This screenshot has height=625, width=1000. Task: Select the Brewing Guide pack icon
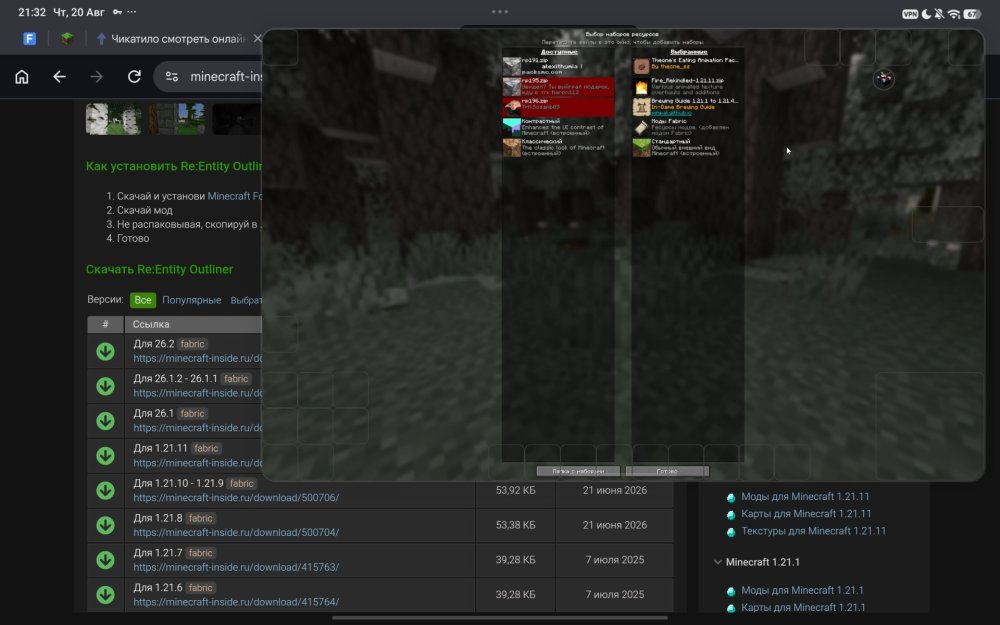tap(641, 107)
